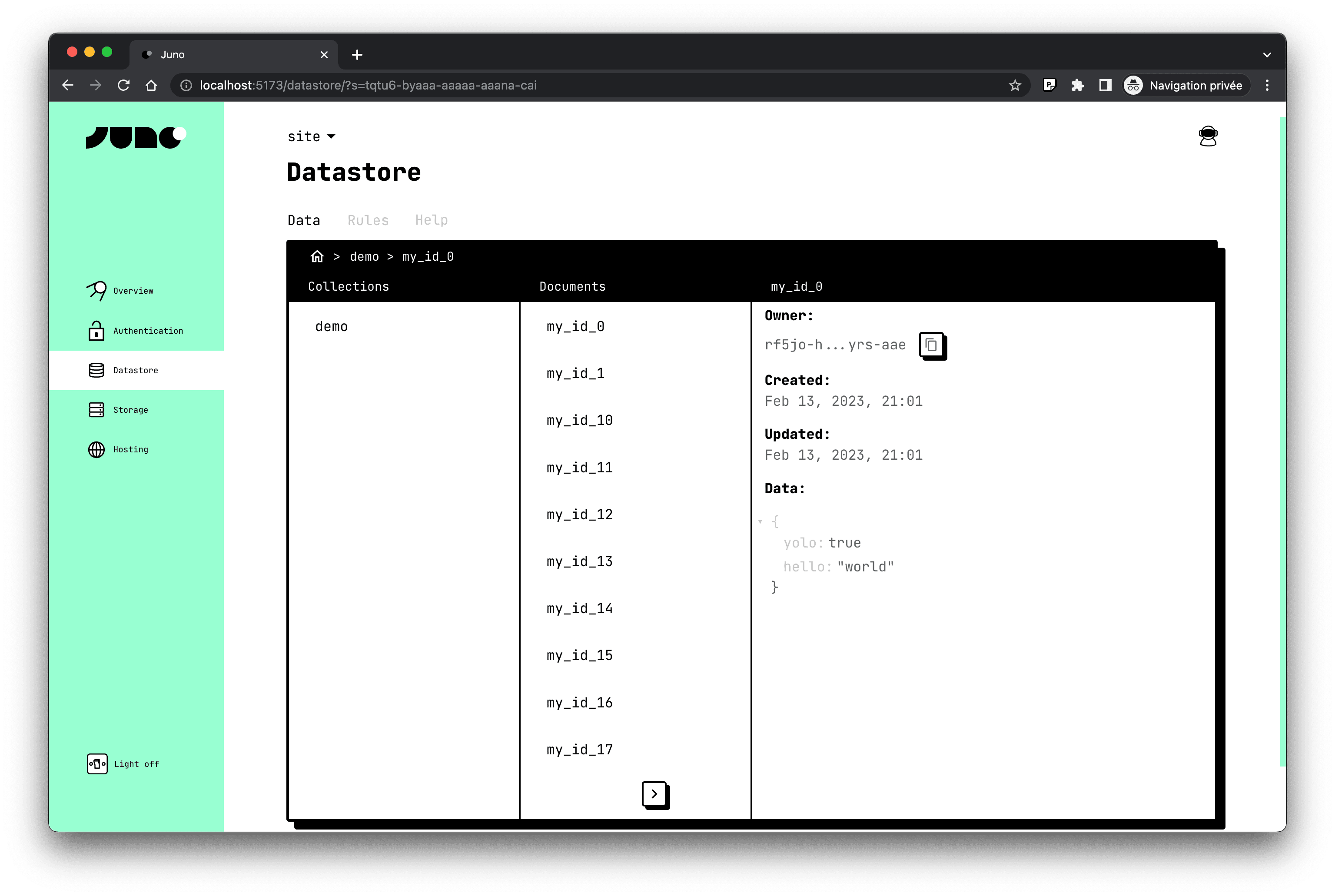
Task: Click the browser extensions puzzle icon
Action: tap(1078, 85)
